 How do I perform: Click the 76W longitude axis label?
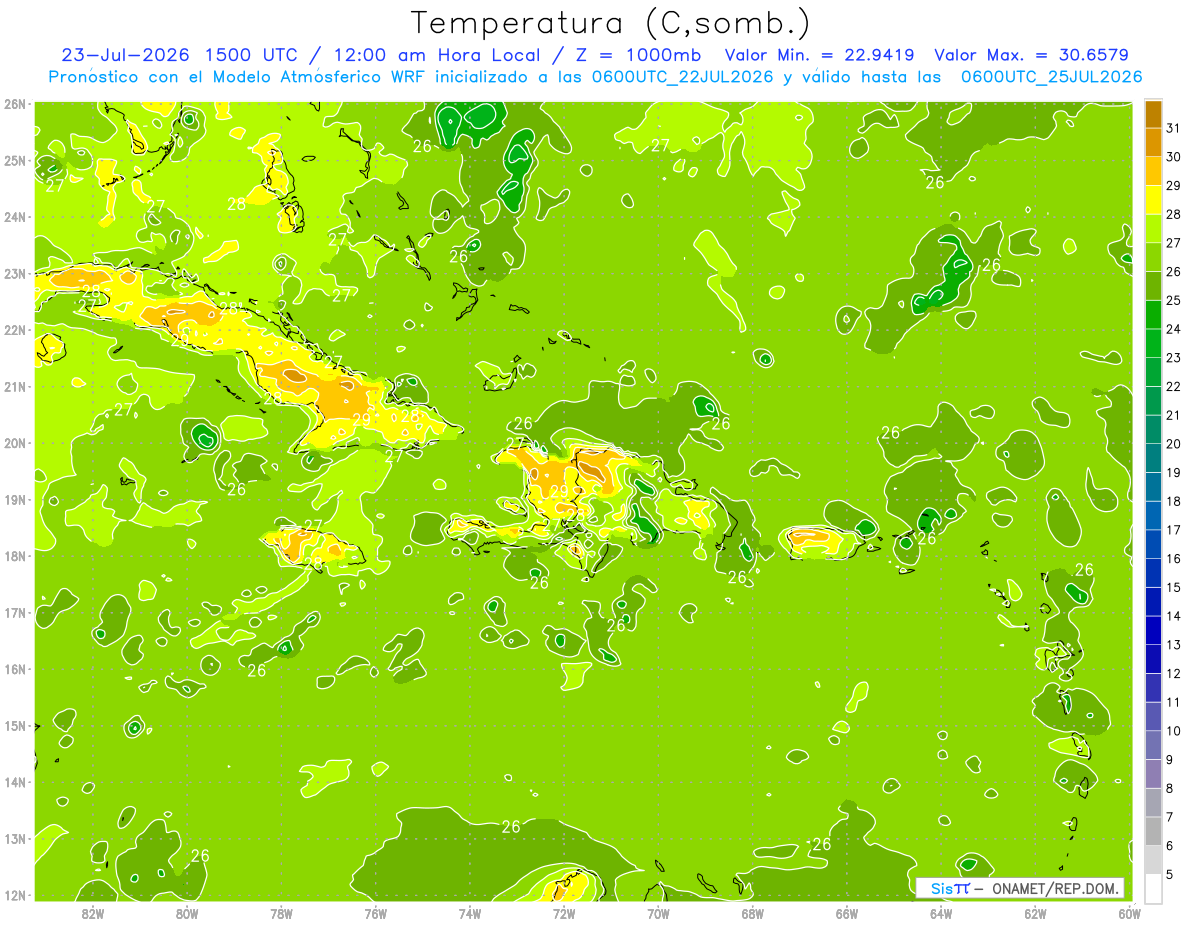click(375, 913)
